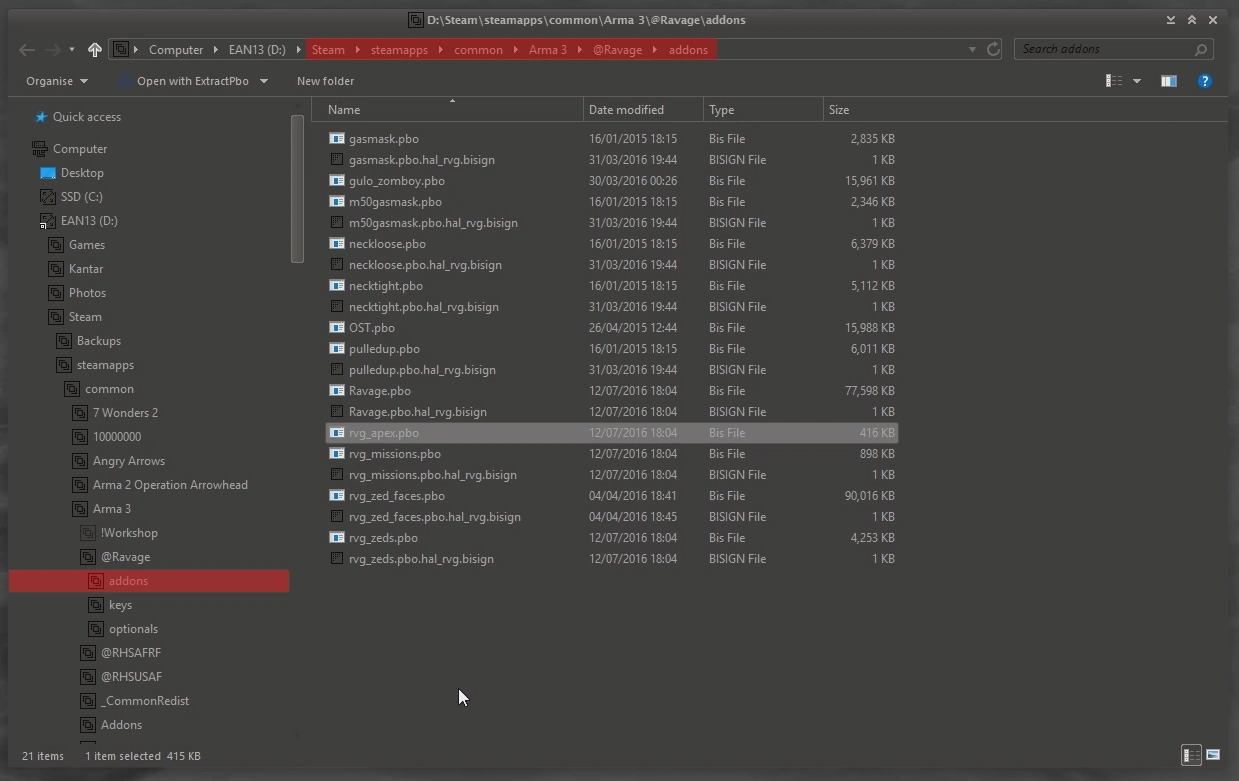The image size is (1239, 781).
Task: Select Arma 3 in the address breadcrumb
Action: tap(548, 49)
